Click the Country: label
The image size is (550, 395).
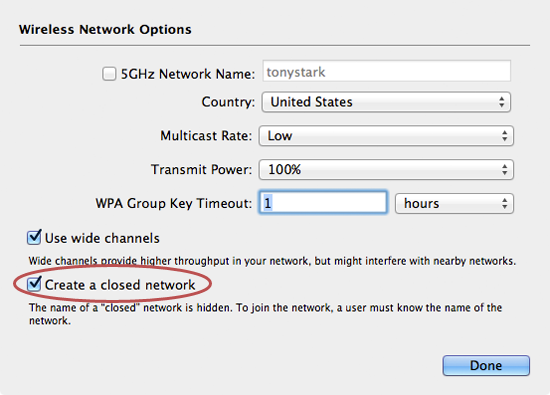(228, 102)
